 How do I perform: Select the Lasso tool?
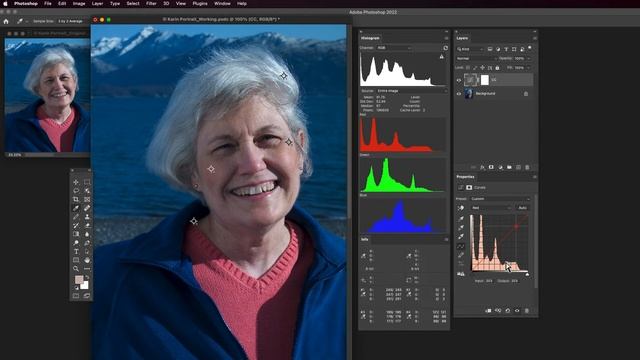(x=76, y=191)
